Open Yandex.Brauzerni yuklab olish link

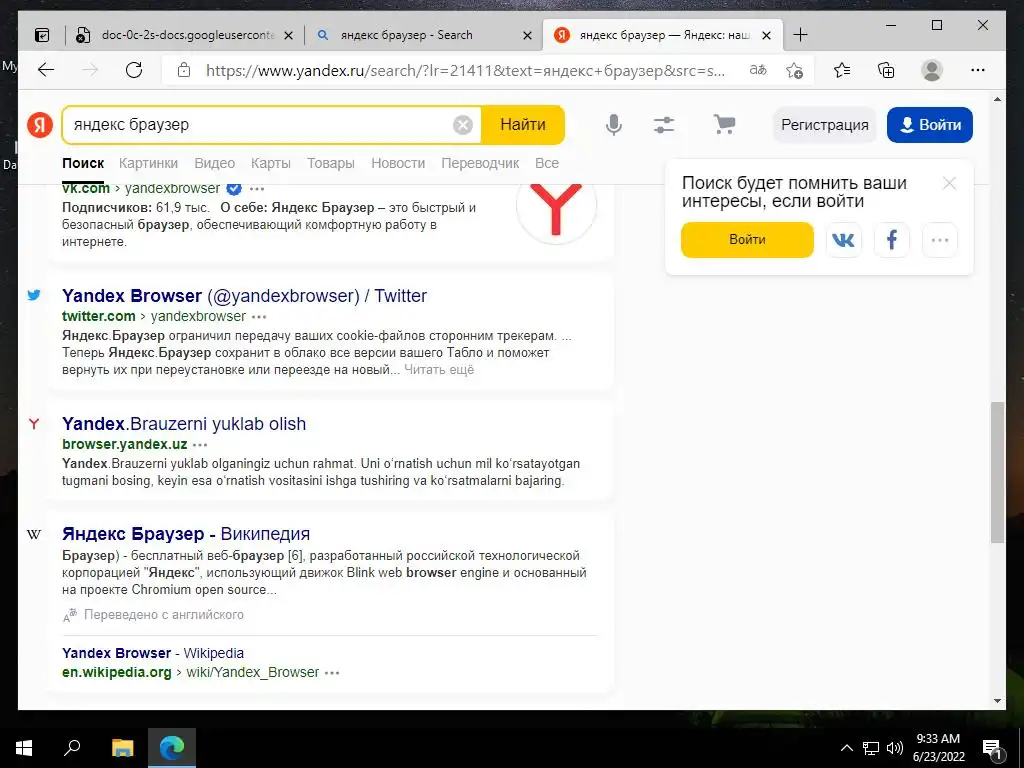(x=184, y=424)
